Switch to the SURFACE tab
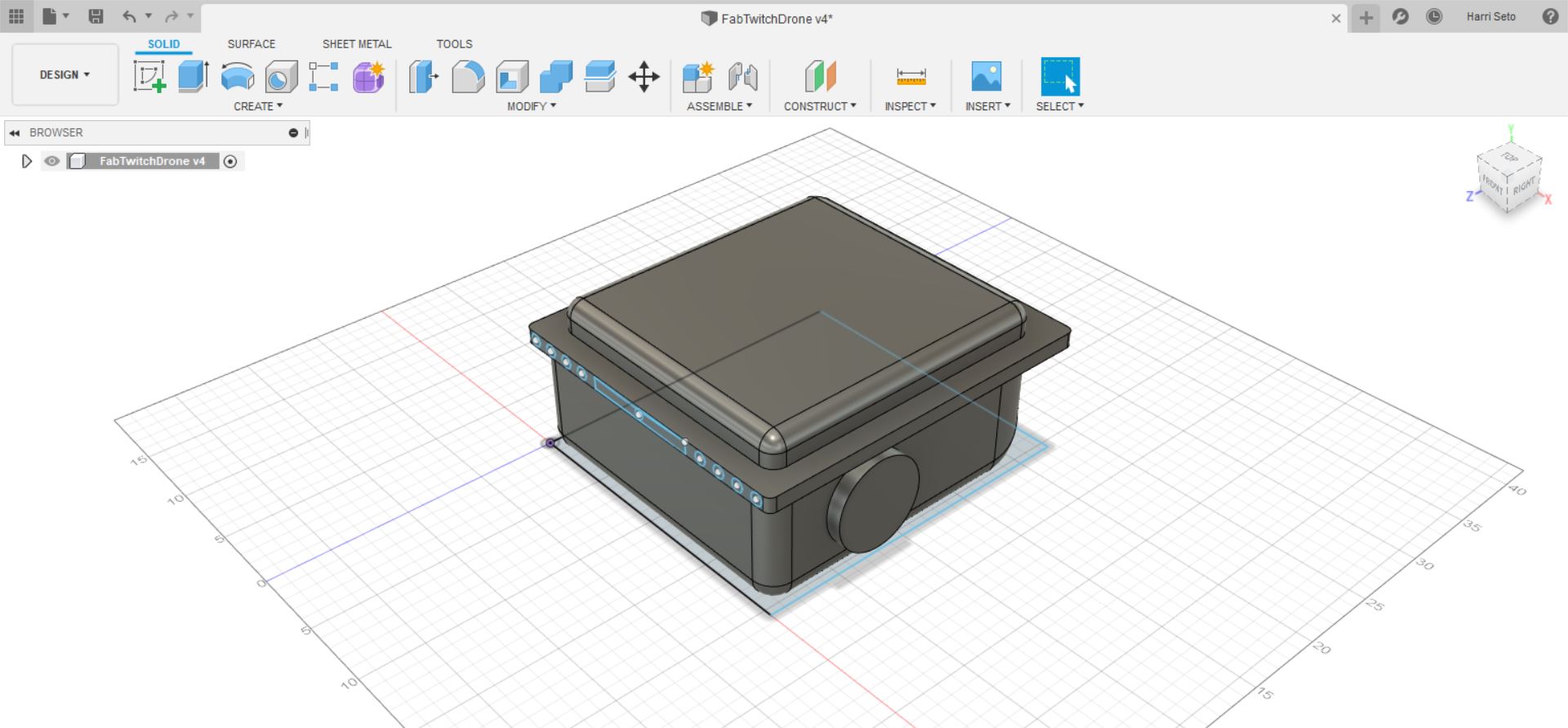Viewport: 1568px width, 728px height. click(x=252, y=44)
